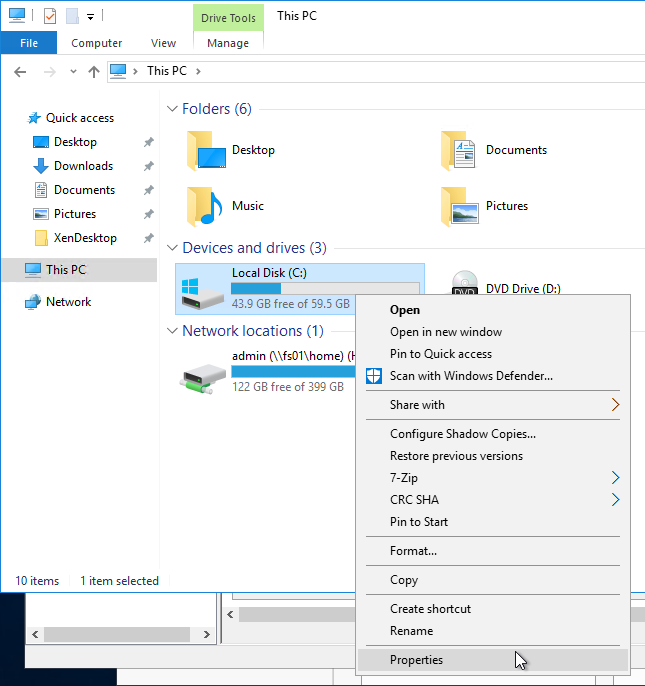Click the pin icon next to Desktop
Screen dimensions: 645x686
coord(149,142)
